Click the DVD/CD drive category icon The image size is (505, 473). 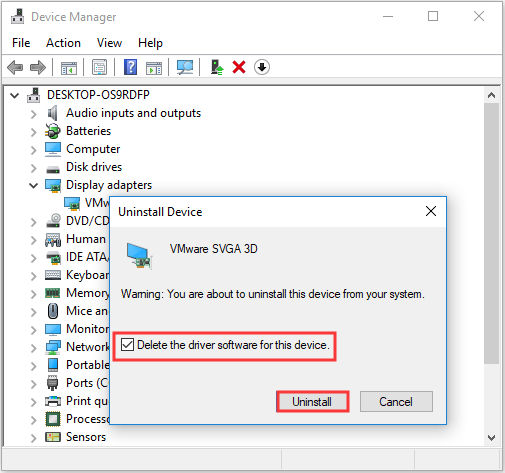click(x=53, y=221)
